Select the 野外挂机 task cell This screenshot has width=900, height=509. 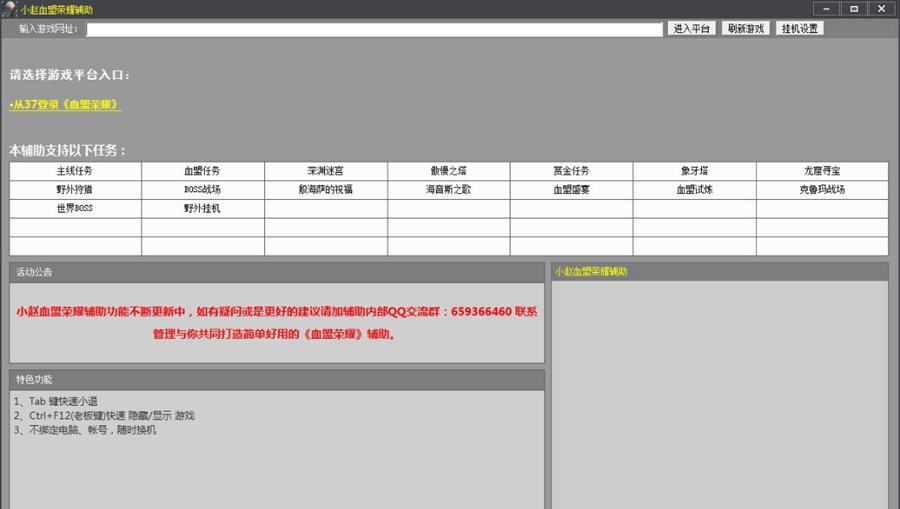tap(203, 209)
